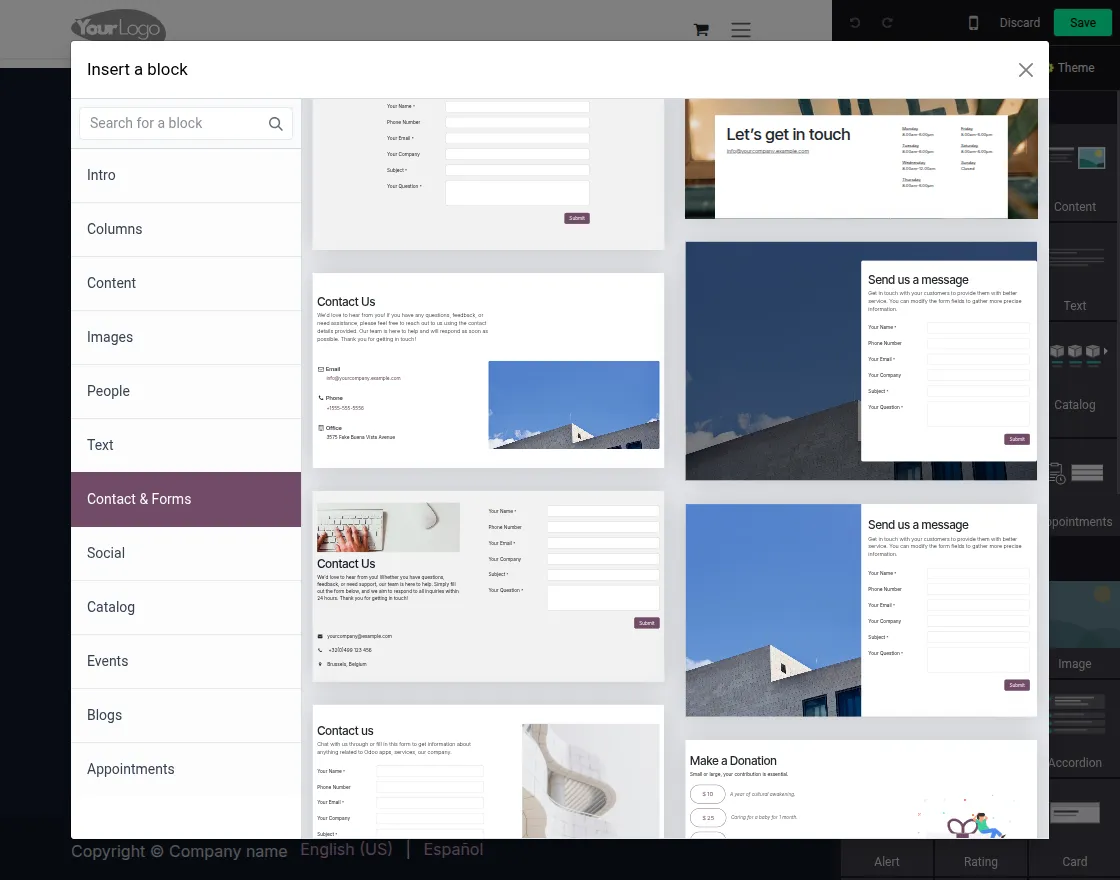Open the Theme panel
Viewport: 1120px width, 880px height.
(1075, 67)
